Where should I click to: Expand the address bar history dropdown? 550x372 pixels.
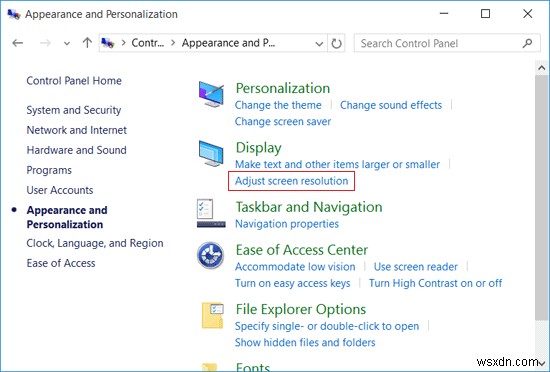tap(319, 44)
